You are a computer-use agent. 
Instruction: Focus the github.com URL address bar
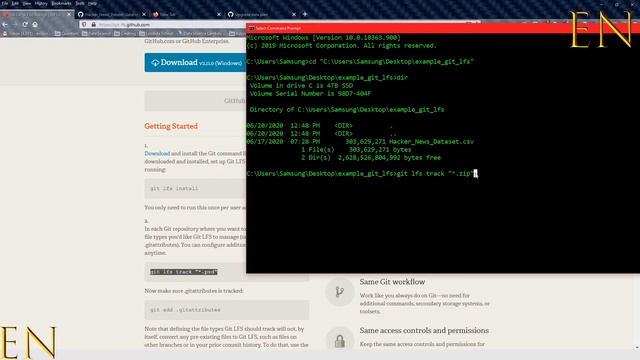tap(163, 24)
